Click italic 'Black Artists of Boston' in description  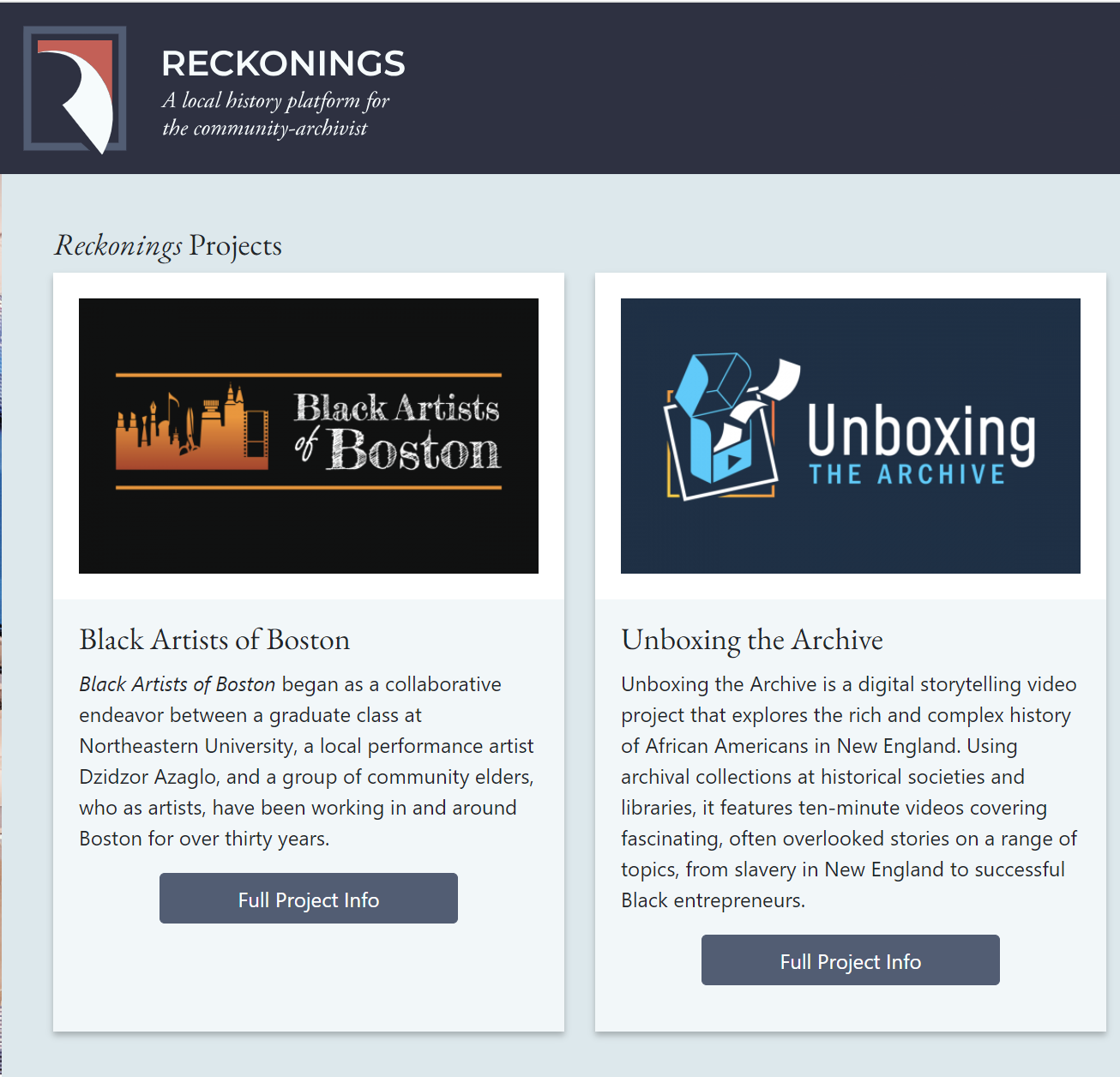coord(178,684)
